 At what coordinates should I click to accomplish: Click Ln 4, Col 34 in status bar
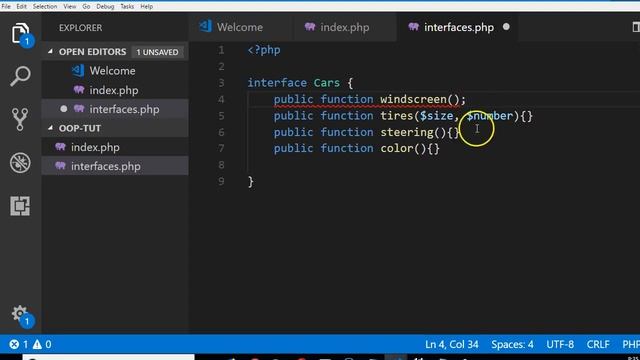(451, 344)
